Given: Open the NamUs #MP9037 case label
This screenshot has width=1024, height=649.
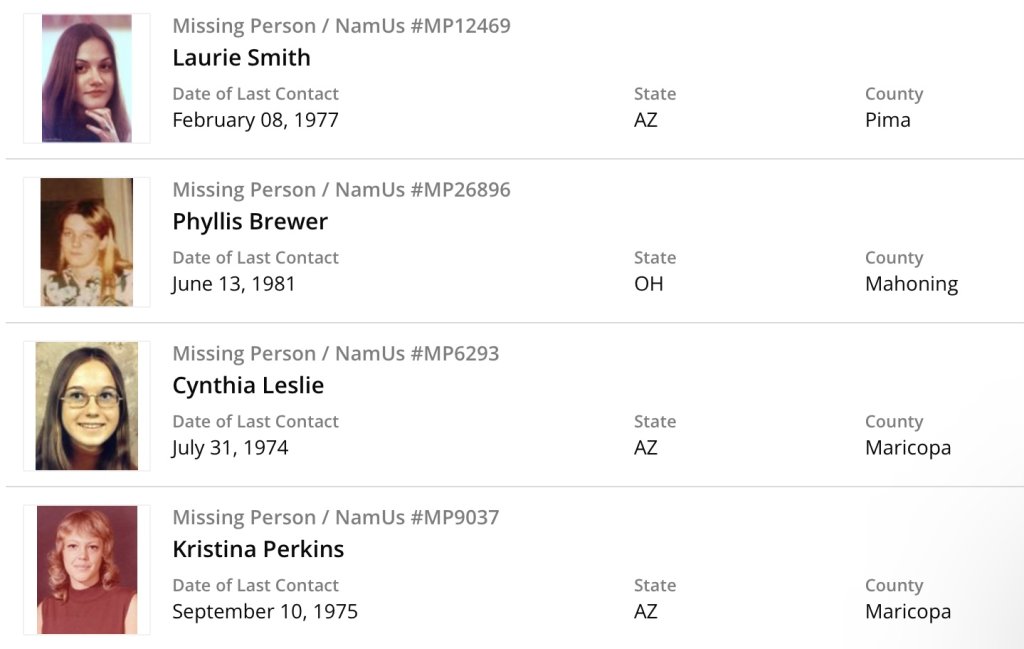Looking at the screenshot, I should tap(335, 518).
